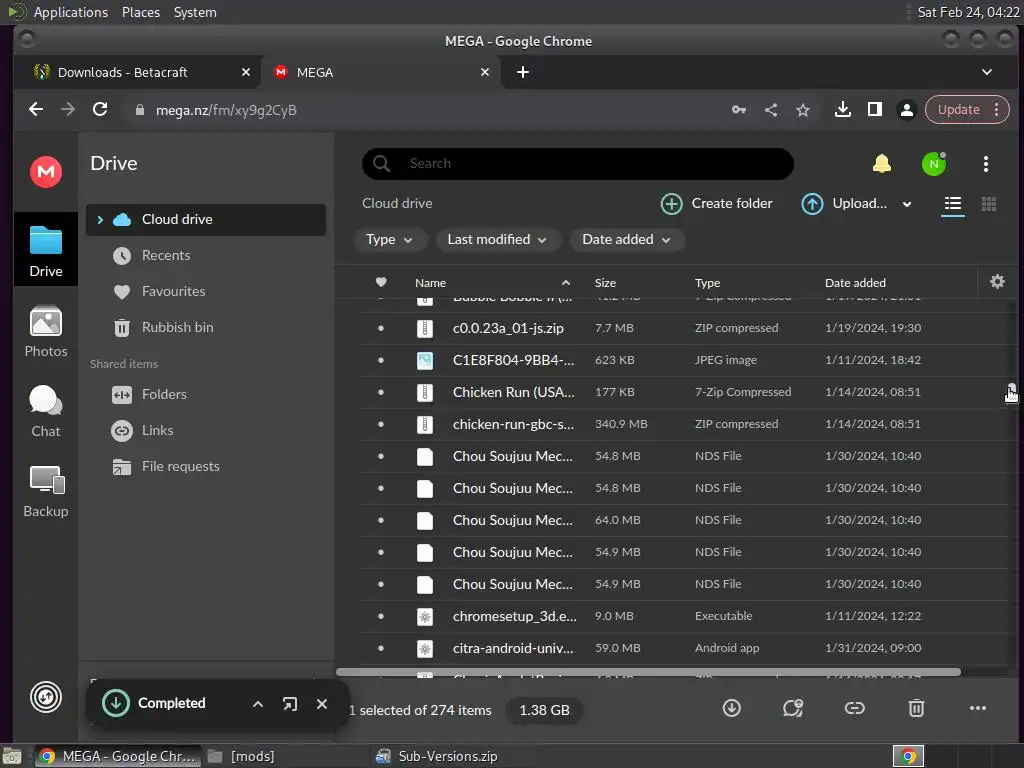Open more actions ellipsis in bottom bar
This screenshot has height=768, width=1024.
pyautogui.click(x=978, y=708)
